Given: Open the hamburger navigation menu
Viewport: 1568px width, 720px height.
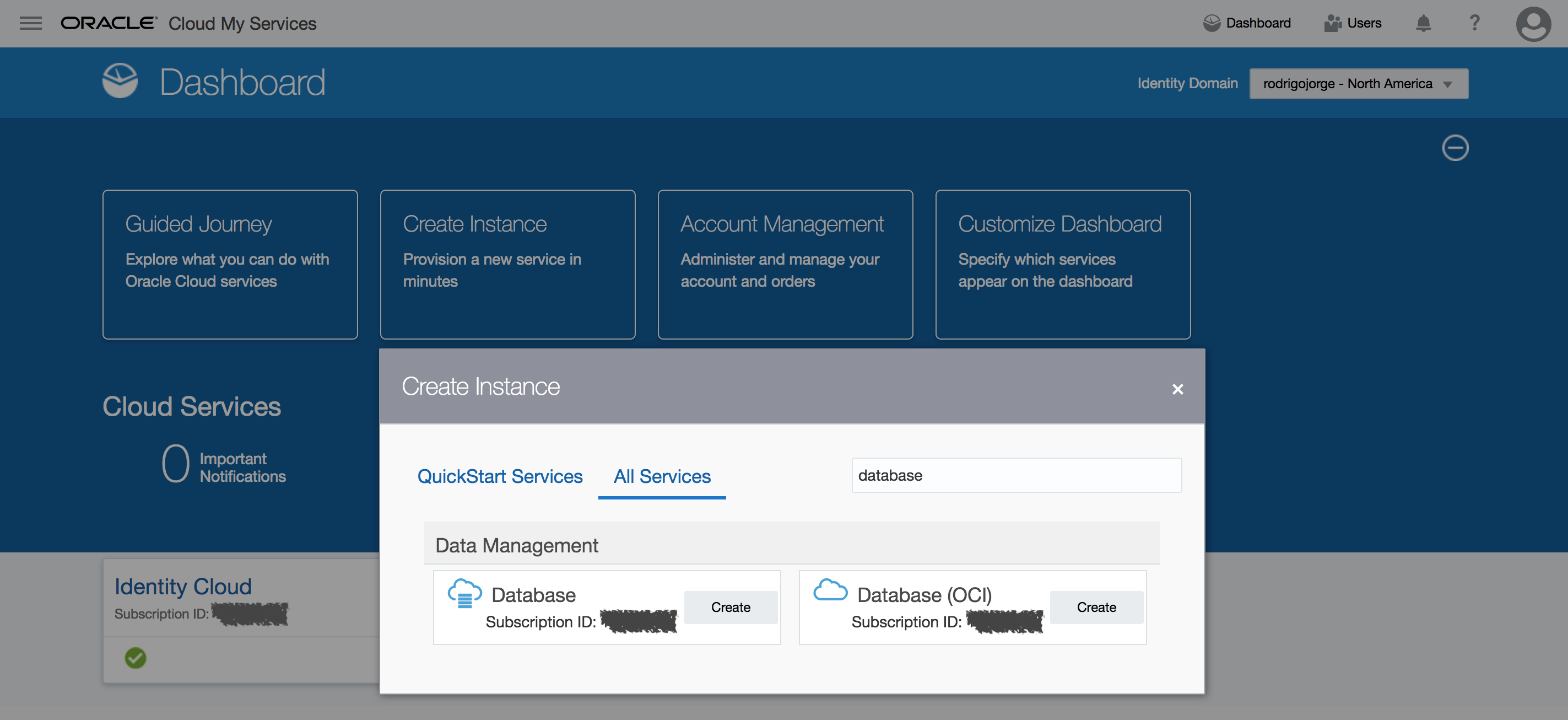Looking at the screenshot, I should 30,23.
